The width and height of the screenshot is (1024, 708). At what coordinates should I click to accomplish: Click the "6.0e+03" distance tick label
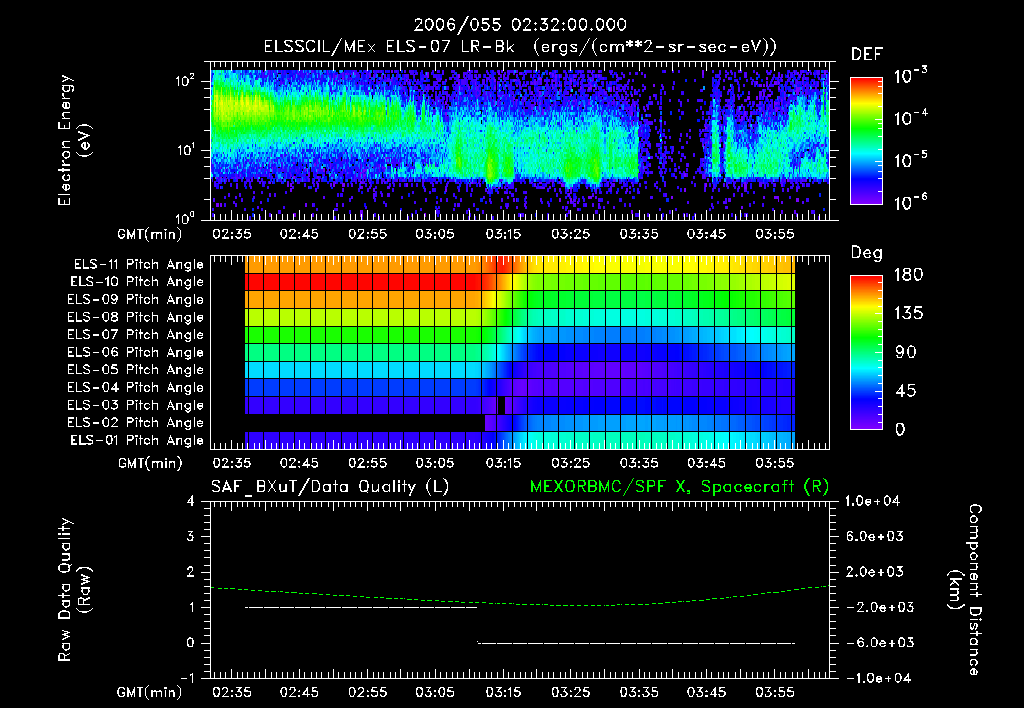tap(874, 536)
